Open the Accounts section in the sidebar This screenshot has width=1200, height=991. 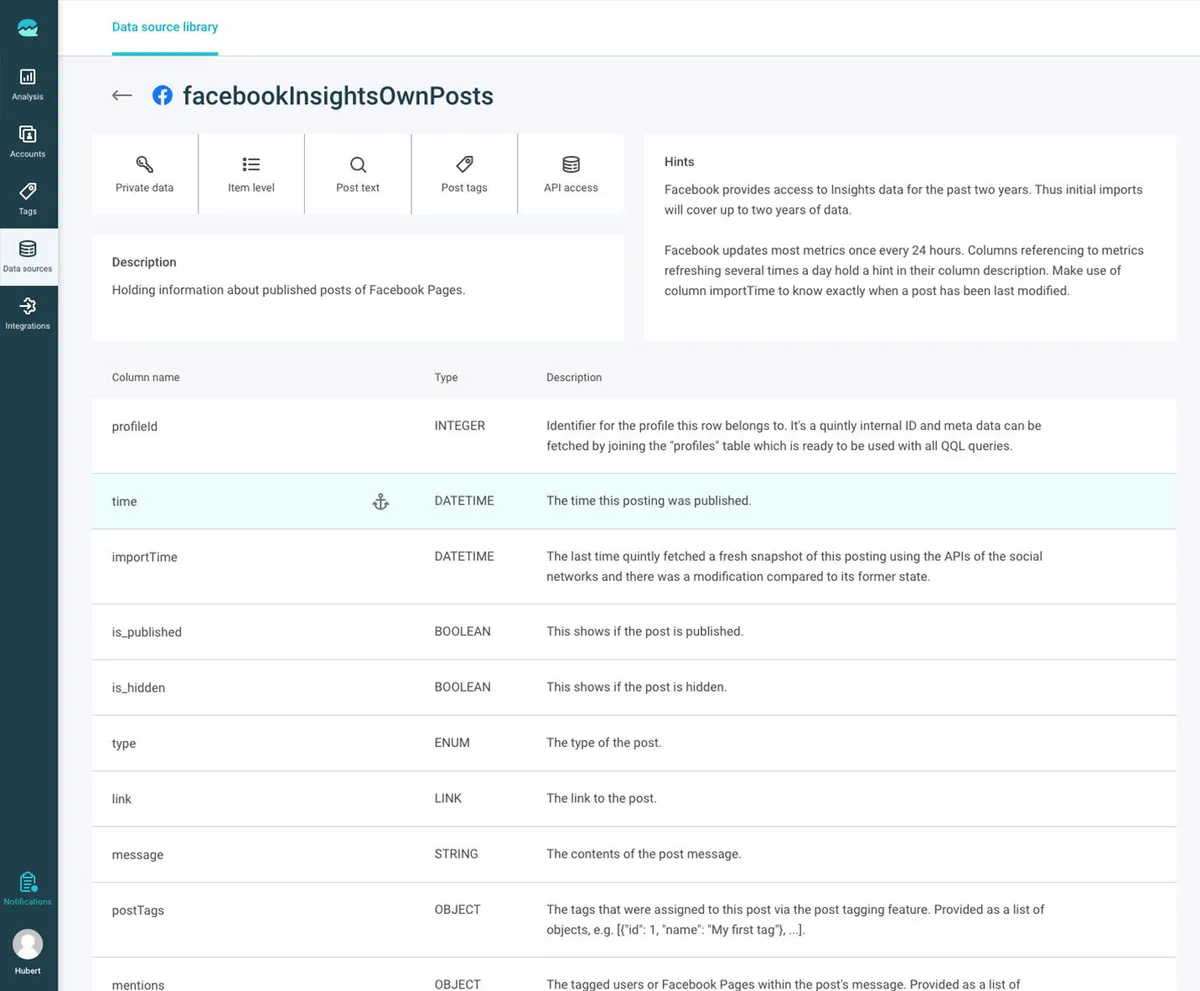pos(27,139)
